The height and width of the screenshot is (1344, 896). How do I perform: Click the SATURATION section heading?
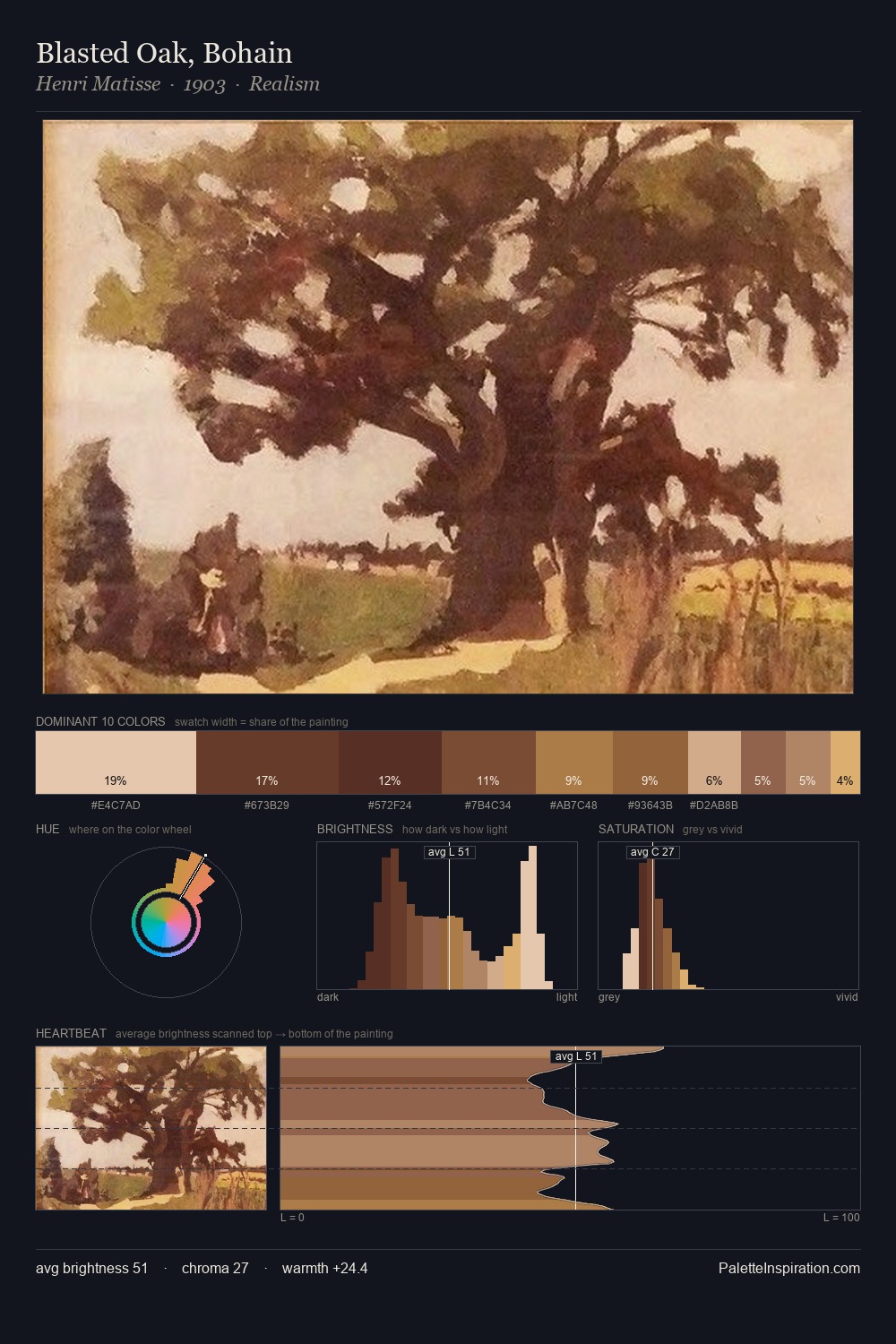pyautogui.click(x=636, y=829)
